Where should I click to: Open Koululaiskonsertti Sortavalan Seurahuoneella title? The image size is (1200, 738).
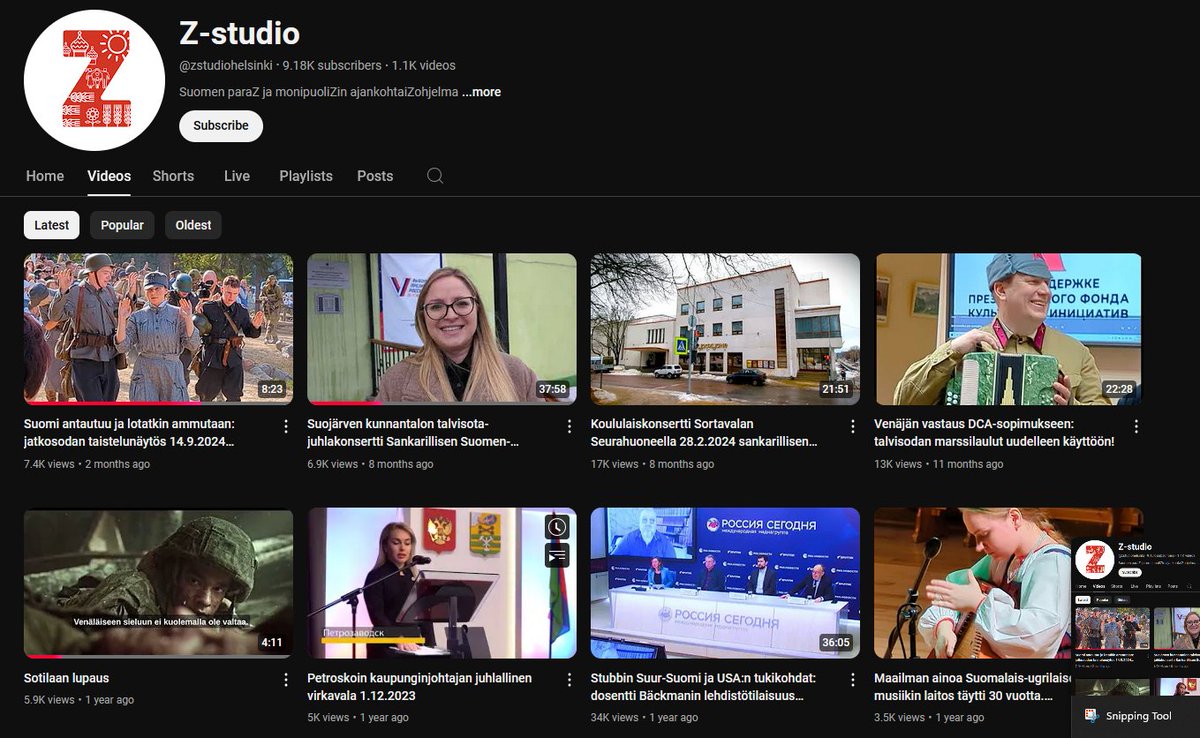coord(704,433)
